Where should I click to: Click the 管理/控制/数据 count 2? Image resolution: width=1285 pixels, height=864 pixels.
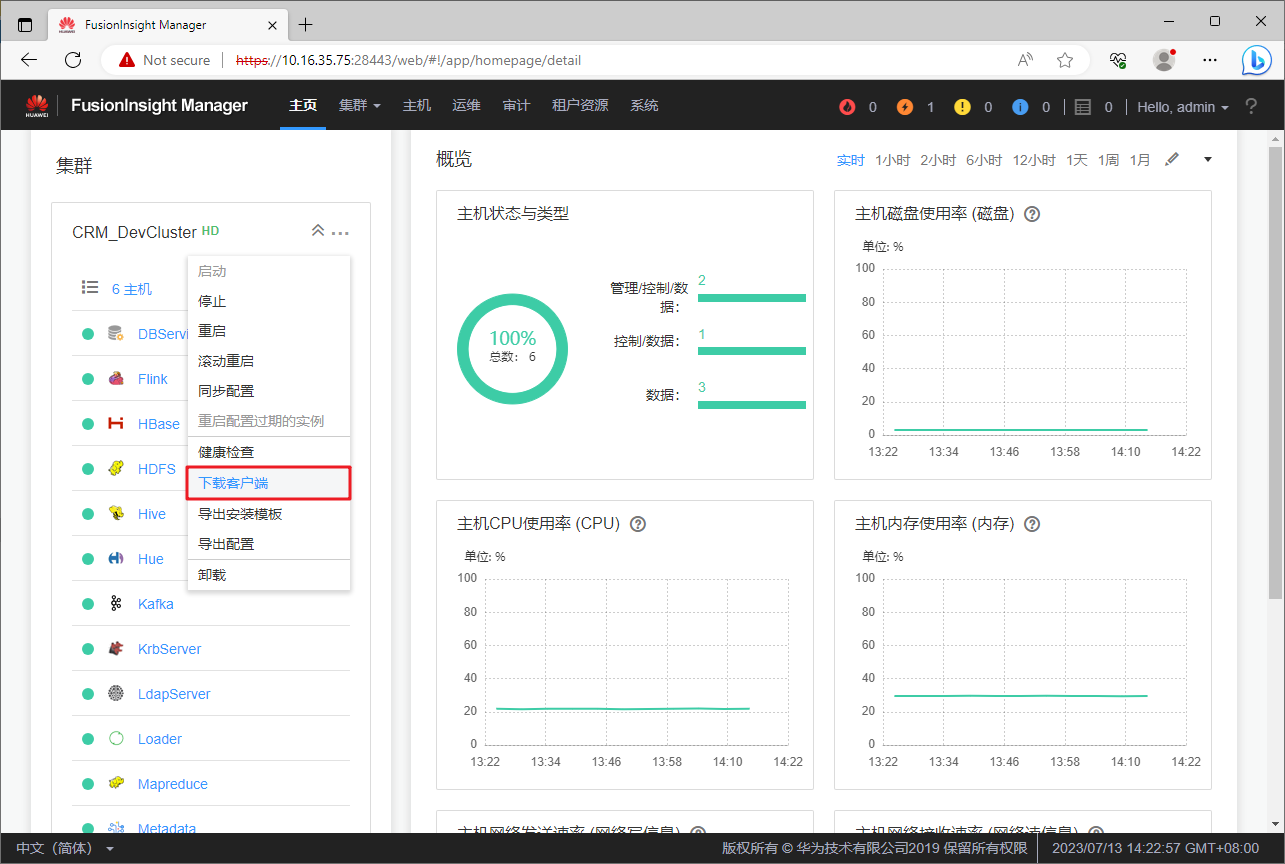pos(702,280)
